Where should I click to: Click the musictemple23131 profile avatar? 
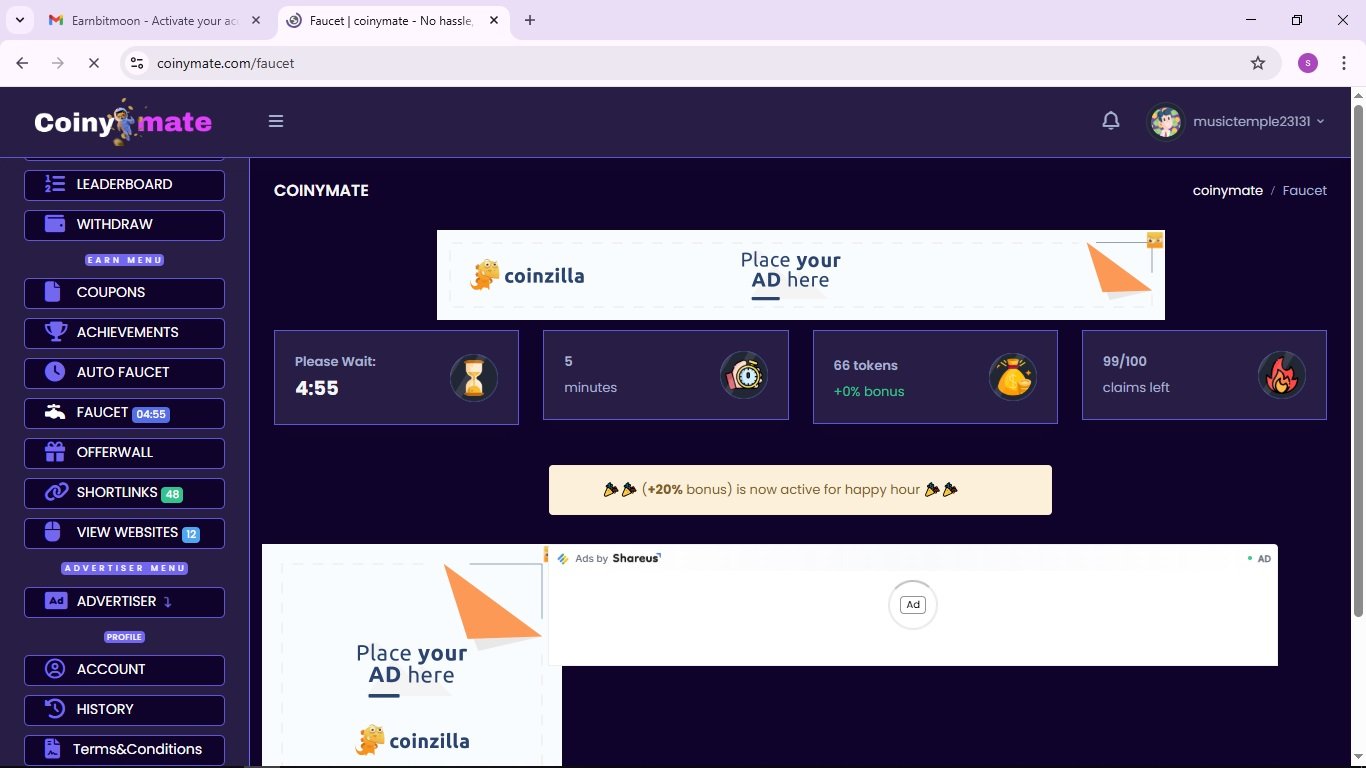[x=1166, y=121]
